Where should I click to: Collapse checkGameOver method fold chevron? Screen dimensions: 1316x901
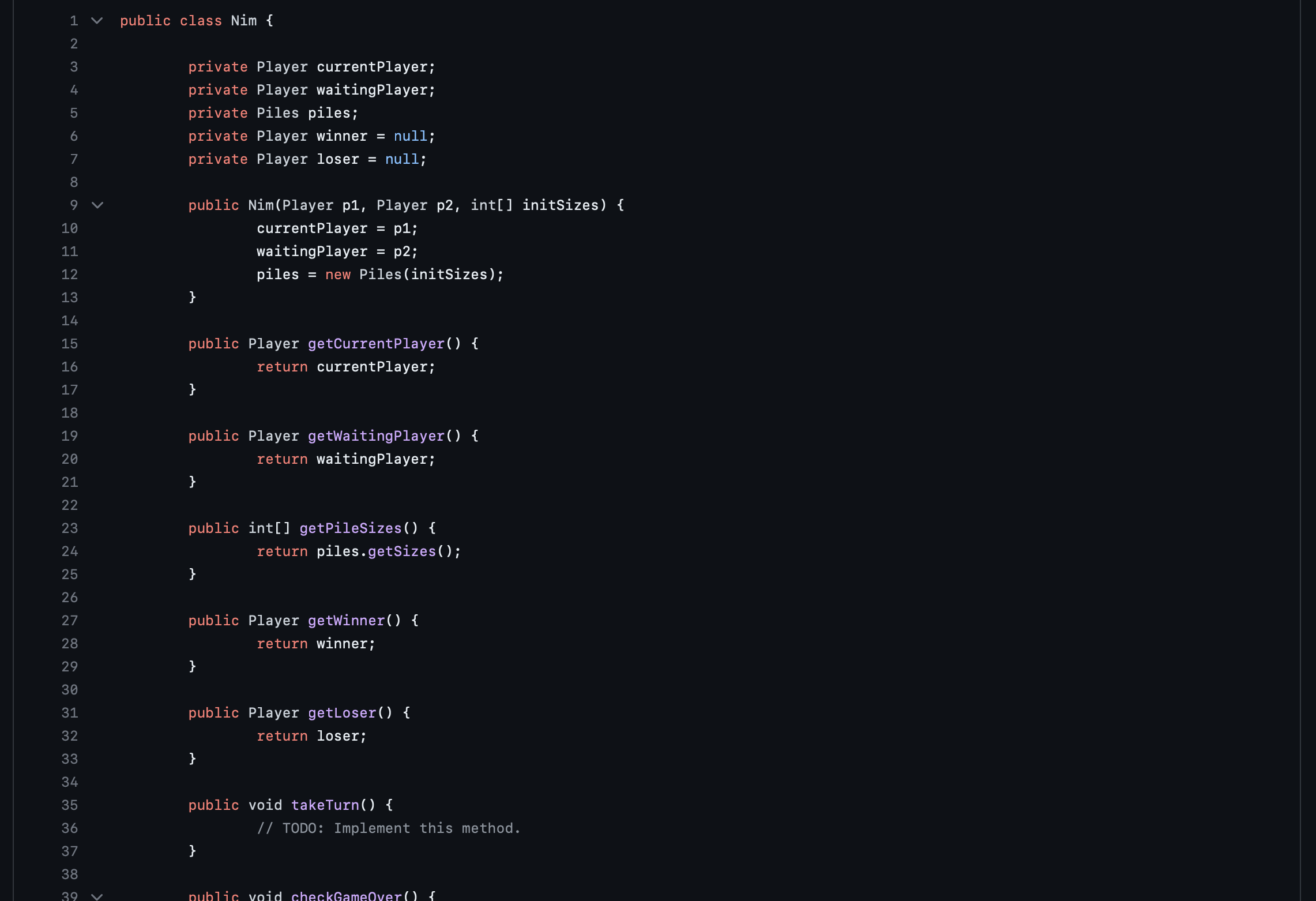[97, 896]
